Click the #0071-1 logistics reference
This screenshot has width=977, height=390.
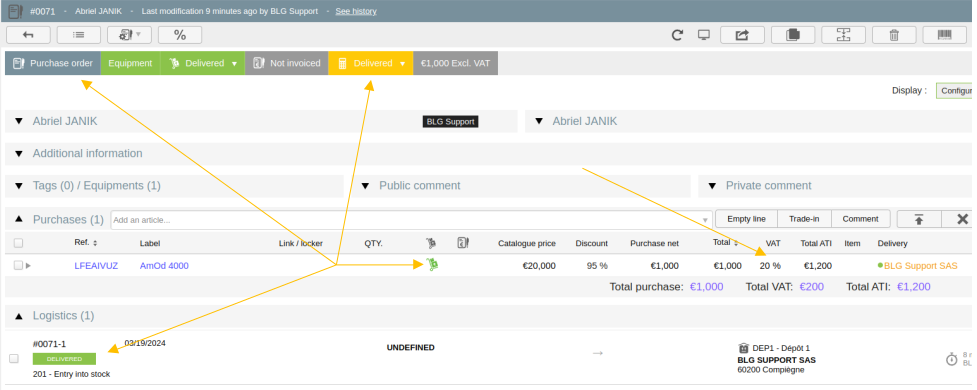point(49,344)
